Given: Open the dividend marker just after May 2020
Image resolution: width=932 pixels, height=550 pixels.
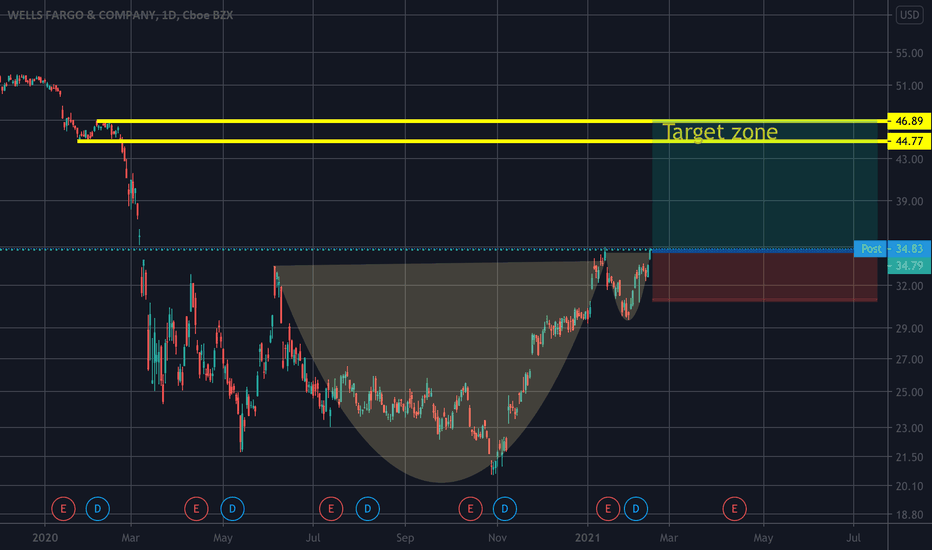Looking at the screenshot, I should tap(232, 508).
